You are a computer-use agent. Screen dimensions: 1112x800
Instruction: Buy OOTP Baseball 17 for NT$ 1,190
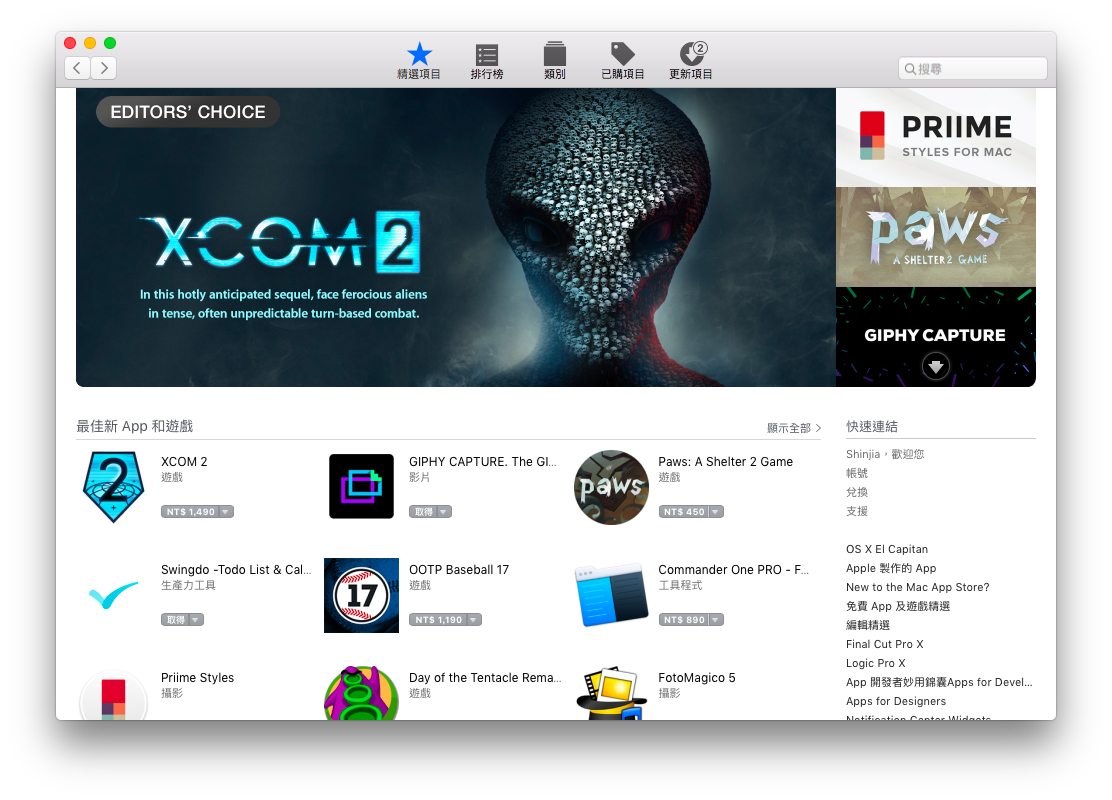[438, 619]
